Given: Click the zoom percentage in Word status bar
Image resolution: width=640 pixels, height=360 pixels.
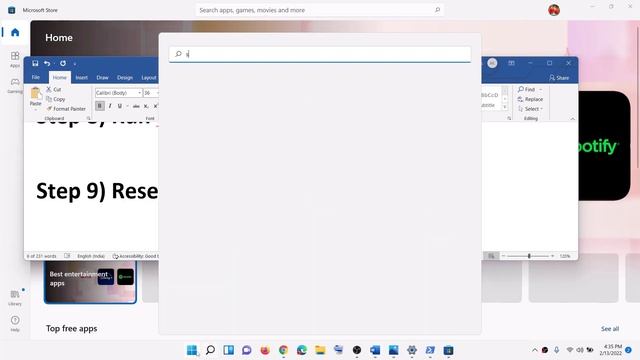Looking at the screenshot, I should coord(565,256).
